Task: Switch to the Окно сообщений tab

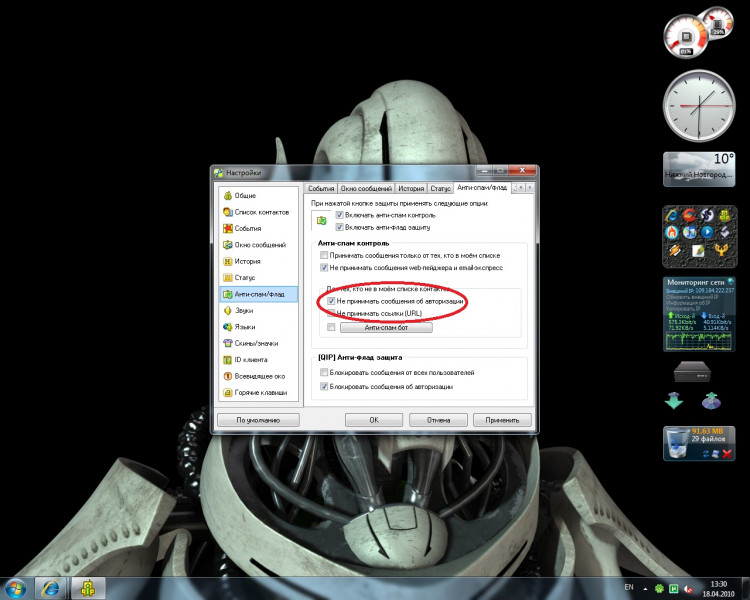Action: tap(366, 188)
